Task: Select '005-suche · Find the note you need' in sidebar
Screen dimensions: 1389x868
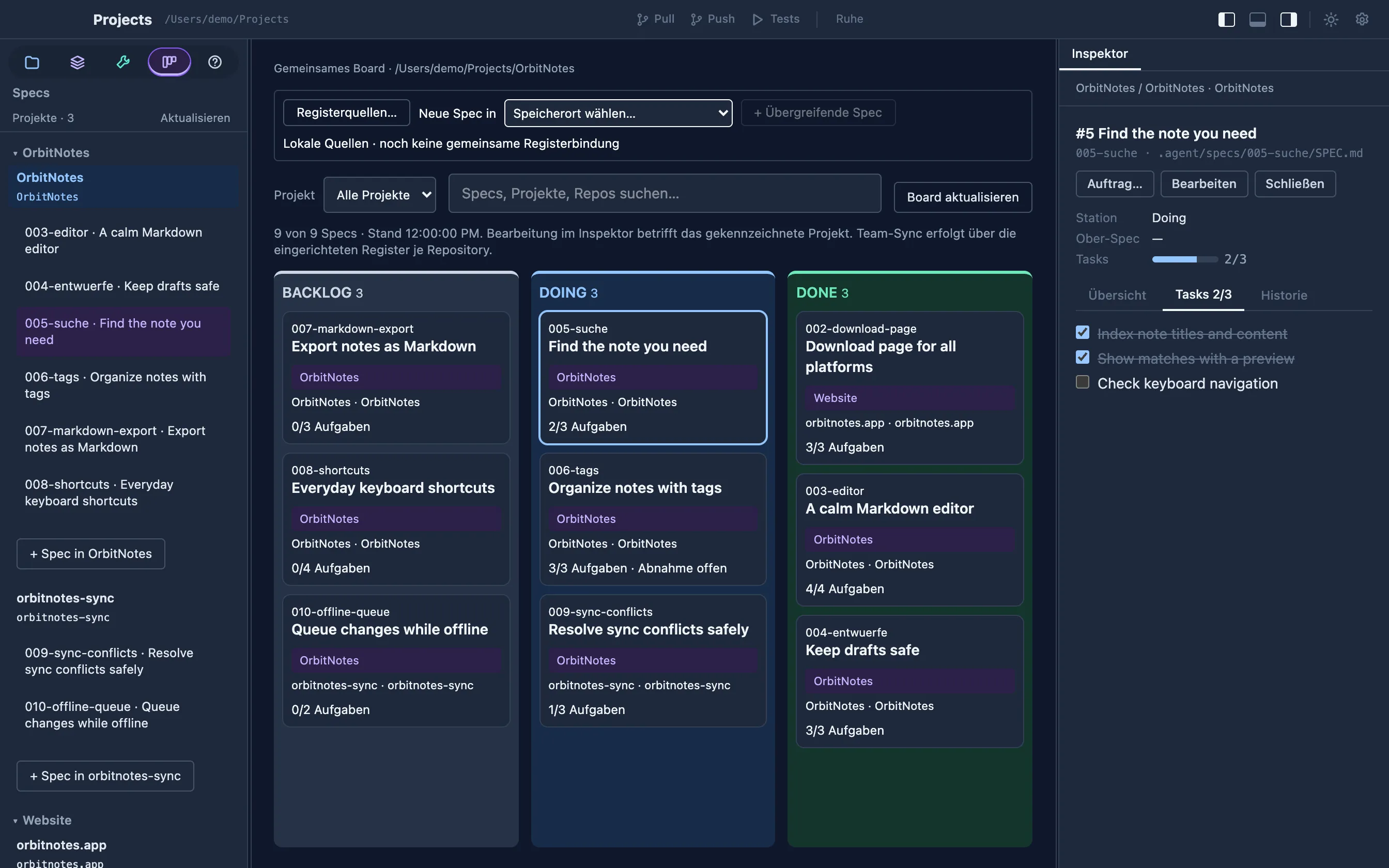Action: 124,331
